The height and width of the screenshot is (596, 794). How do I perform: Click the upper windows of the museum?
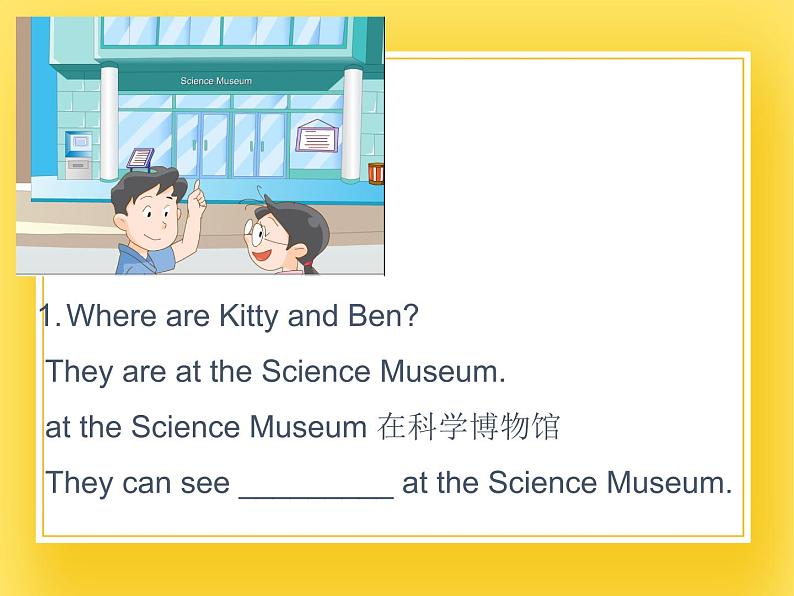pyautogui.click(x=223, y=31)
